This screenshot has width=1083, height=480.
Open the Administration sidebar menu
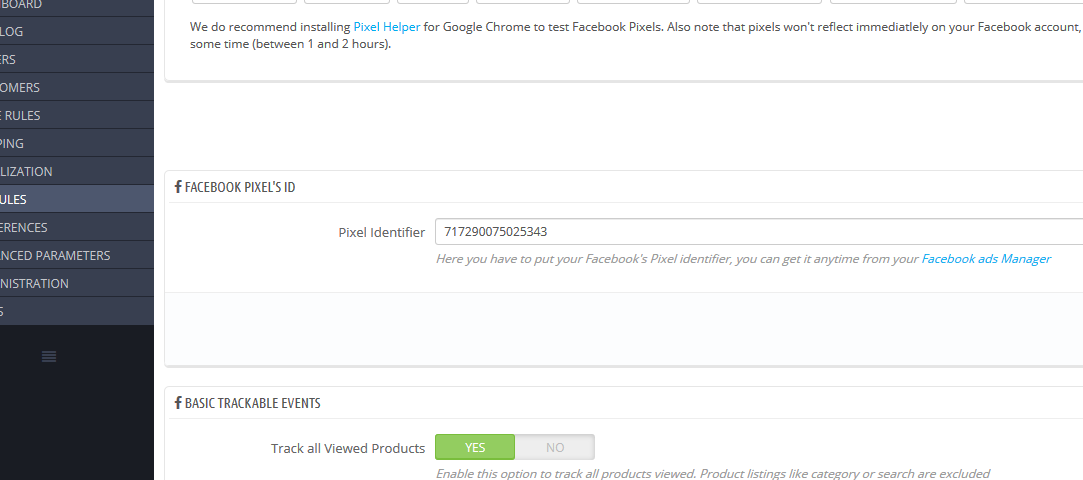(34, 284)
